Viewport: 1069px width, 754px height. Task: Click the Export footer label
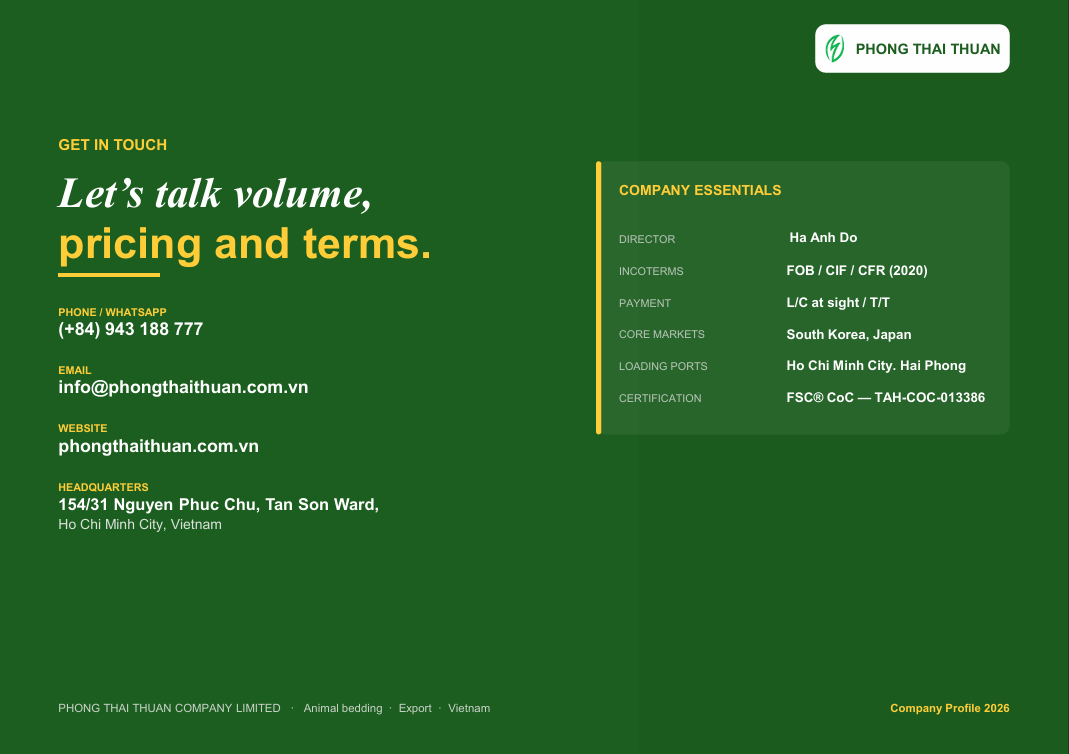coord(415,708)
